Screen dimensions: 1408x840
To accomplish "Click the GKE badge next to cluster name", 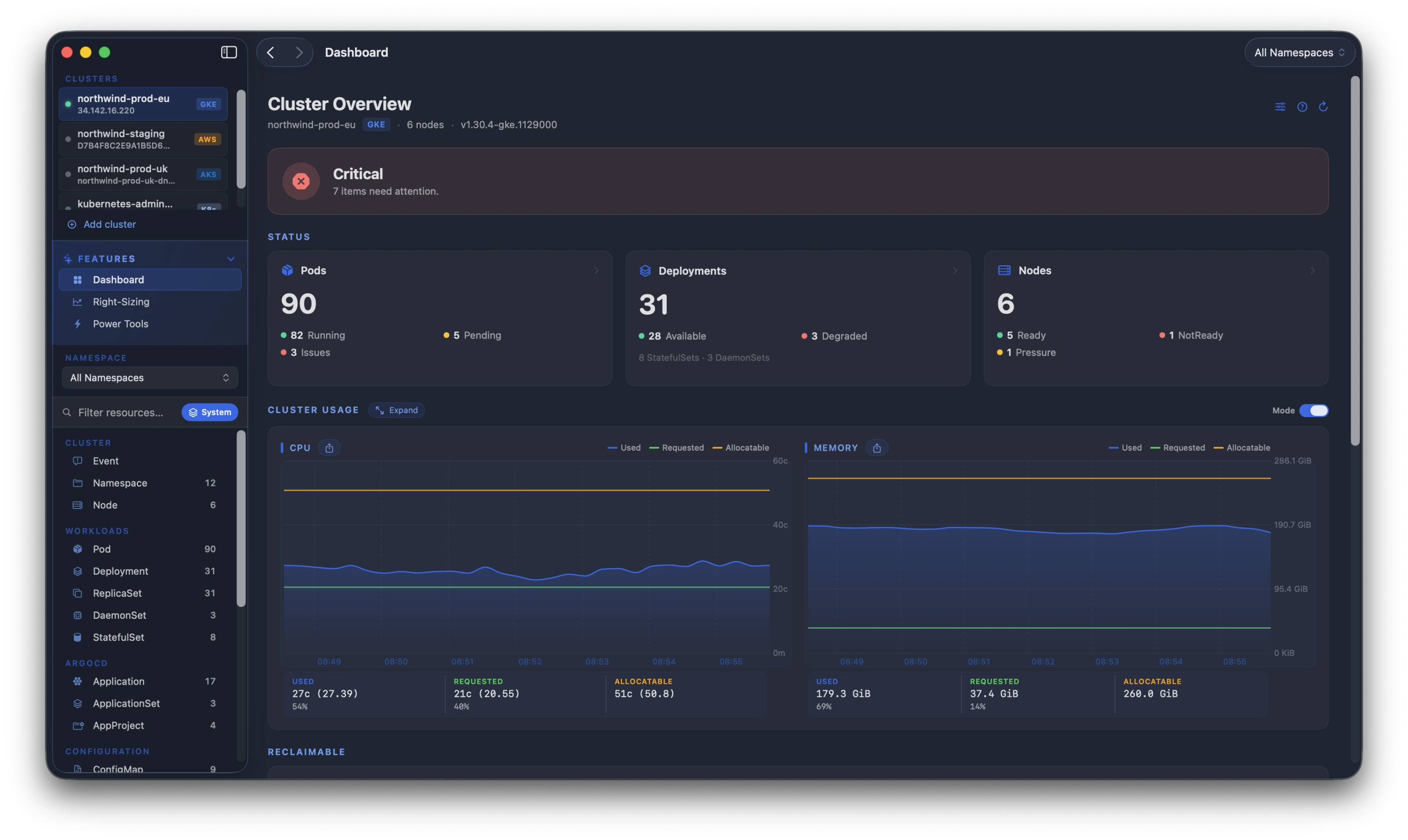I will [376, 124].
